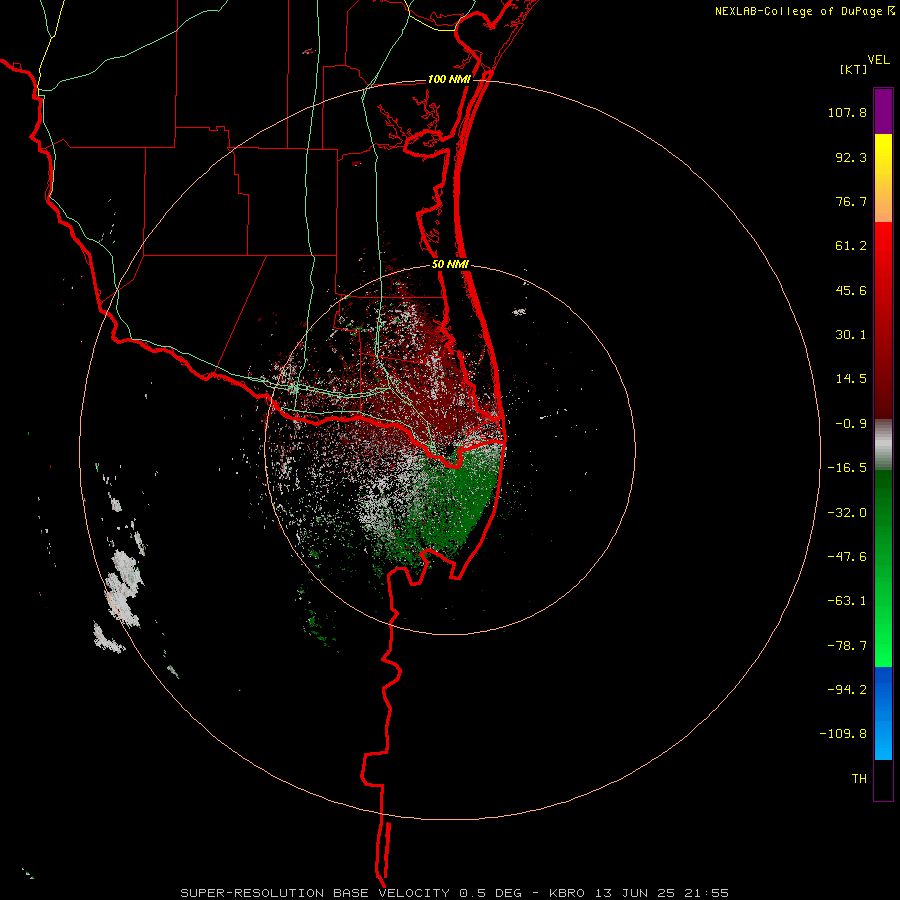900x900 pixels.
Task: Select the -78.7 velocity scale value
Action: coord(847,646)
